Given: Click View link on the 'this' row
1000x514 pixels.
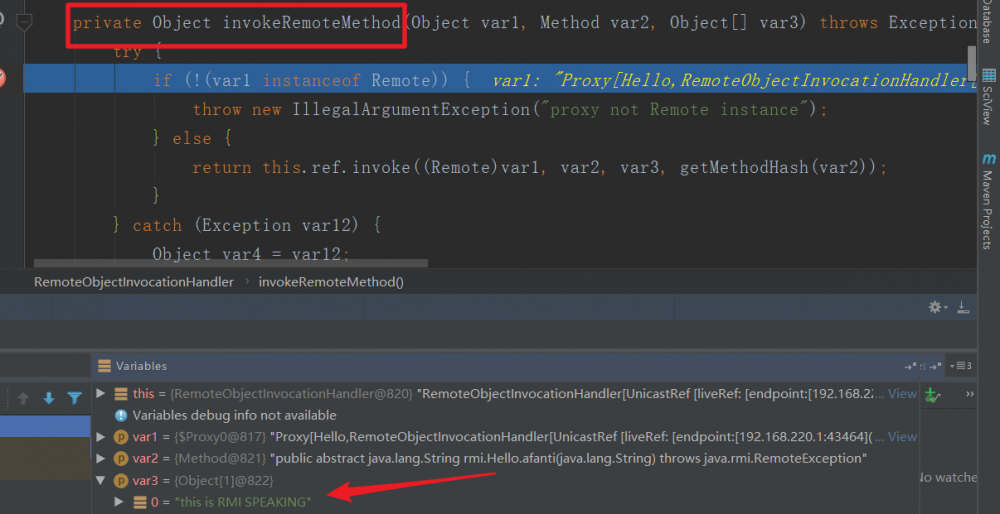Looking at the screenshot, I should (902, 393).
